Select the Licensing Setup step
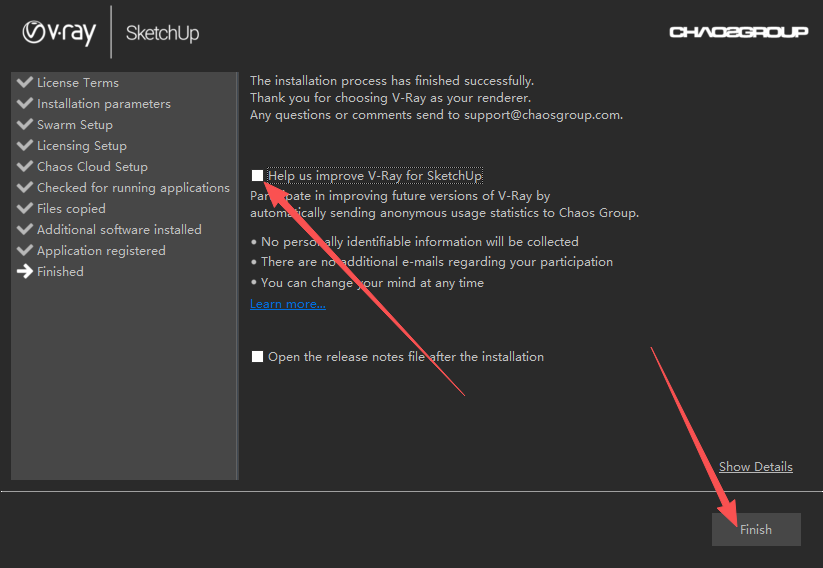The image size is (823, 568). (x=82, y=145)
